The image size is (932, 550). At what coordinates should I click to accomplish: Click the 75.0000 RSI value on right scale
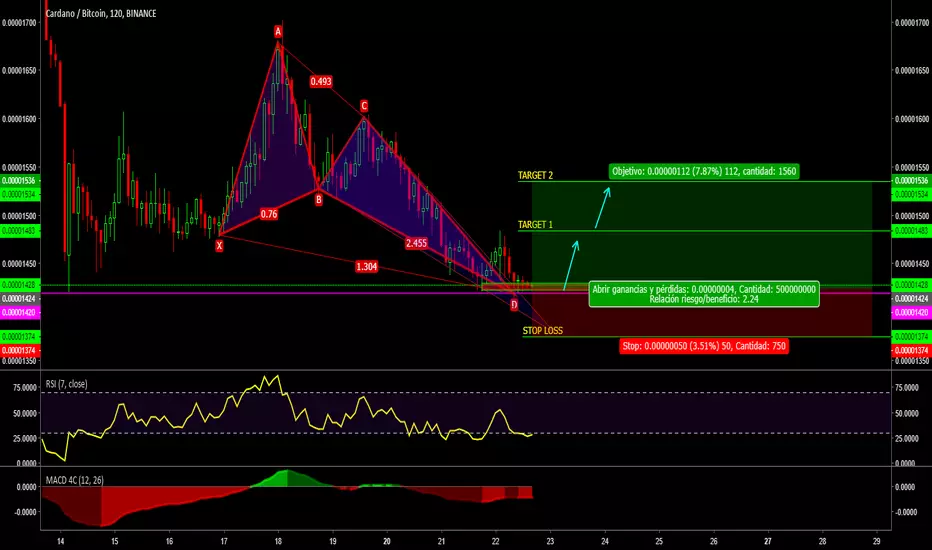(906, 388)
